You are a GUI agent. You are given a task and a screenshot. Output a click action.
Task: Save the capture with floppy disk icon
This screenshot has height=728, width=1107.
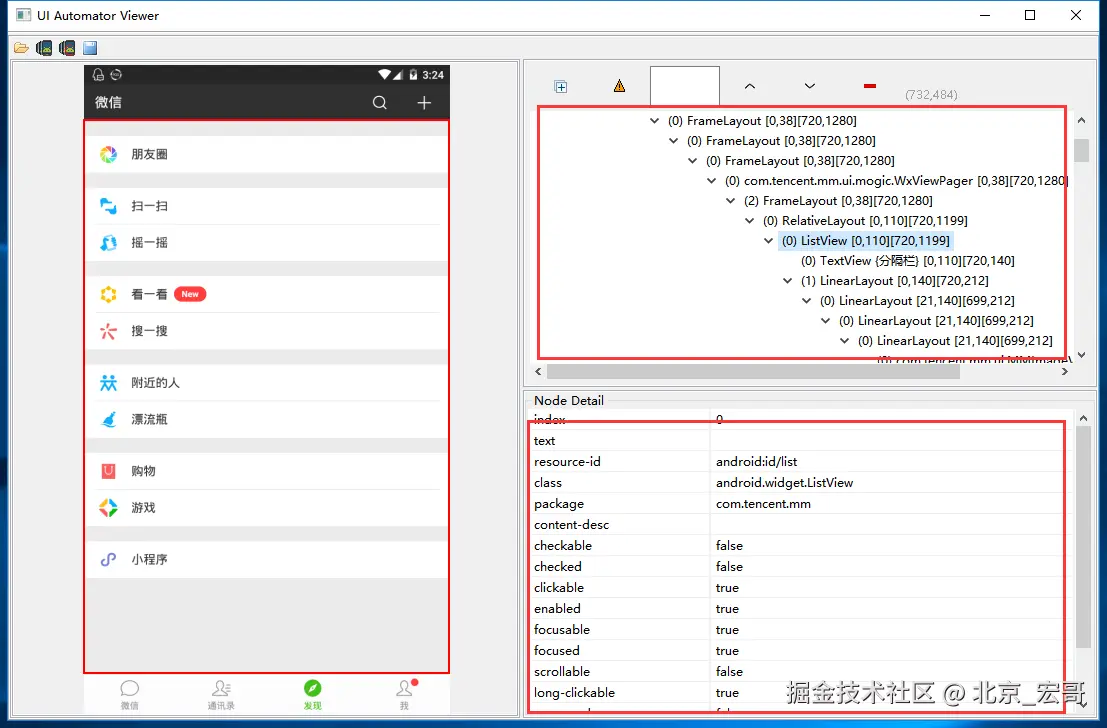pos(90,48)
